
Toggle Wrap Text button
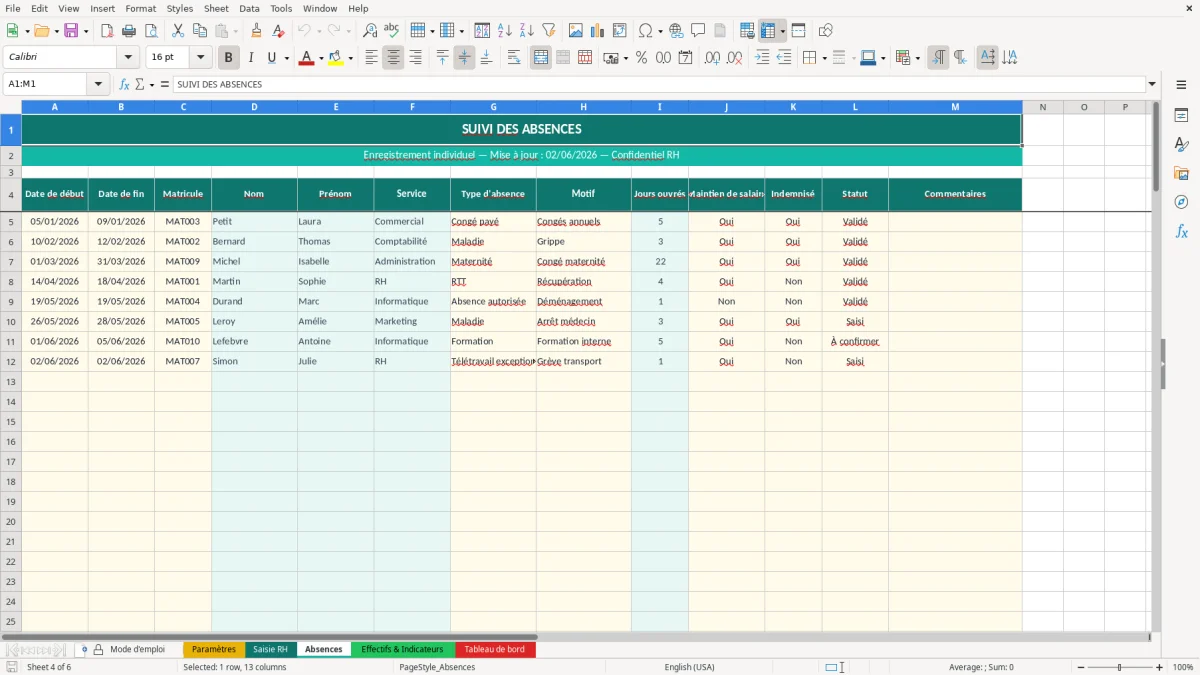coord(514,58)
